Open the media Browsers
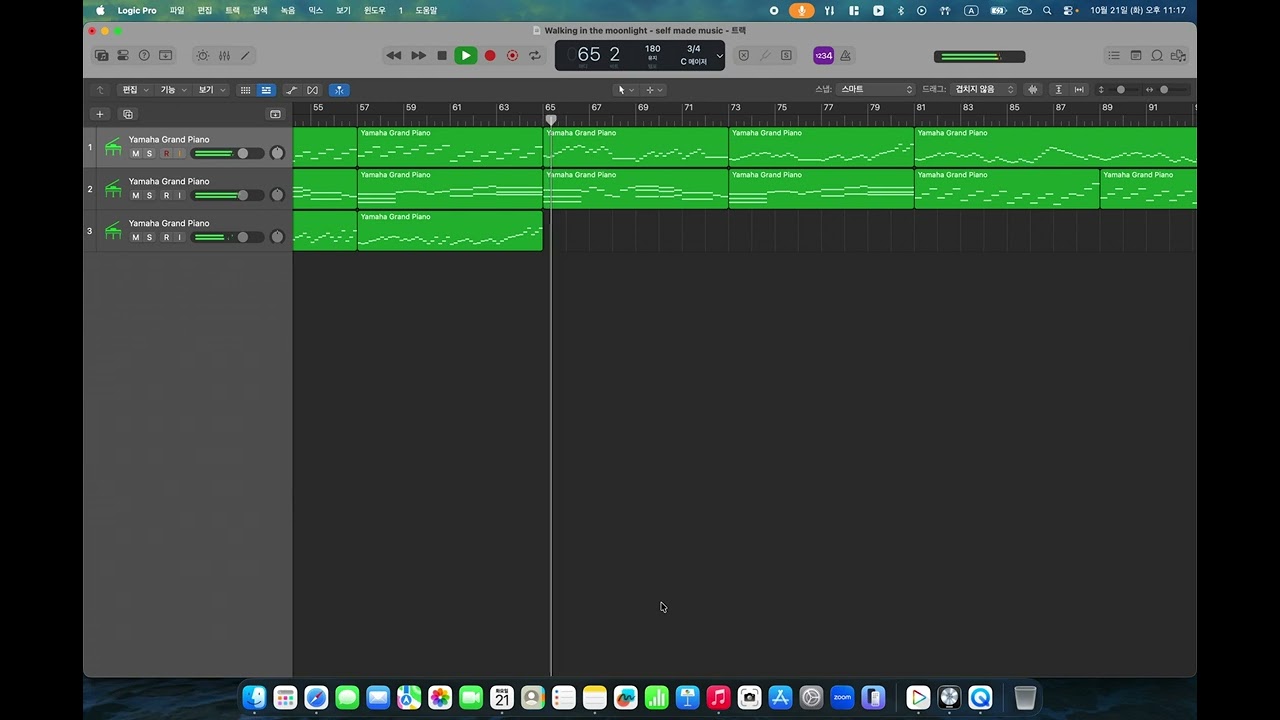Screen dimensions: 1280x720 [x=1179, y=56]
